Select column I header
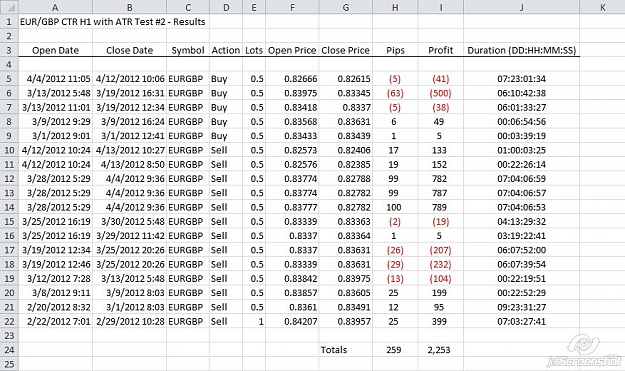This screenshot has height=371, width=625. [440, 7]
